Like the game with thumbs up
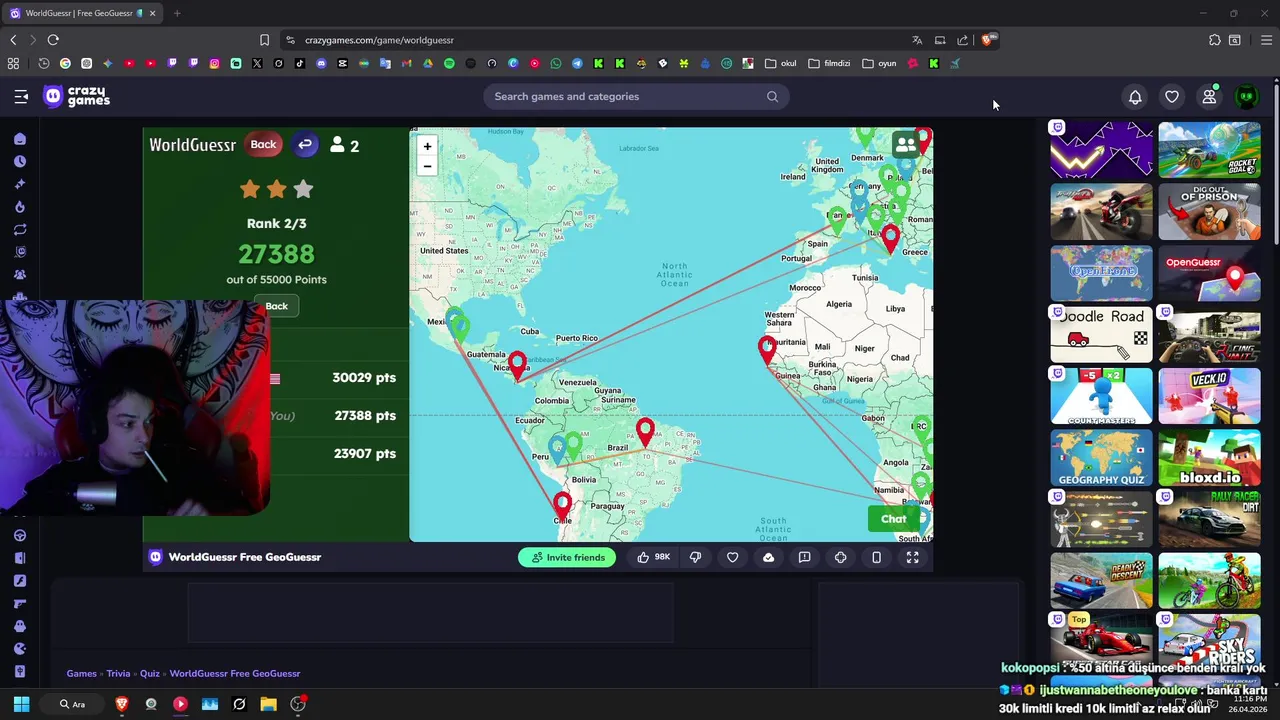The height and width of the screenshot is (720, 1280). pyautogui.click(x=653, y=557)
